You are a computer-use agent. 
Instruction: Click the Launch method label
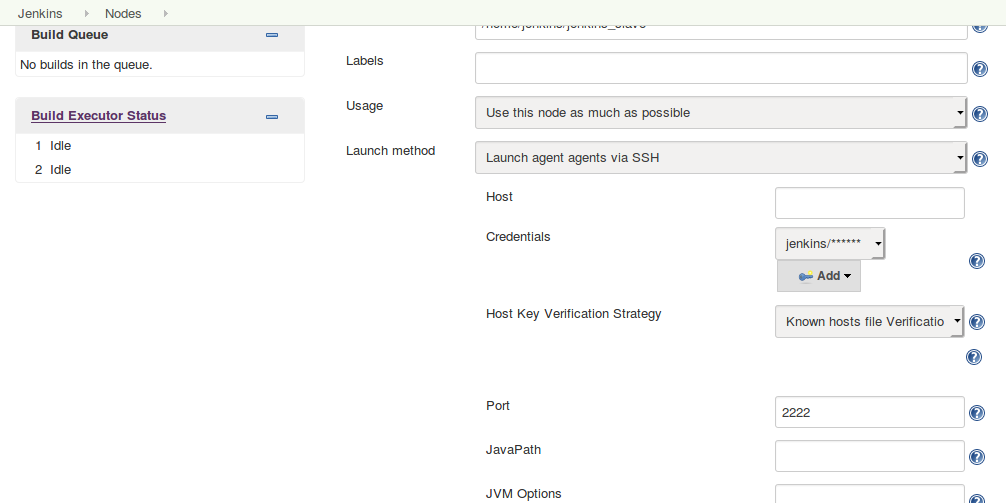pos(391,151)
